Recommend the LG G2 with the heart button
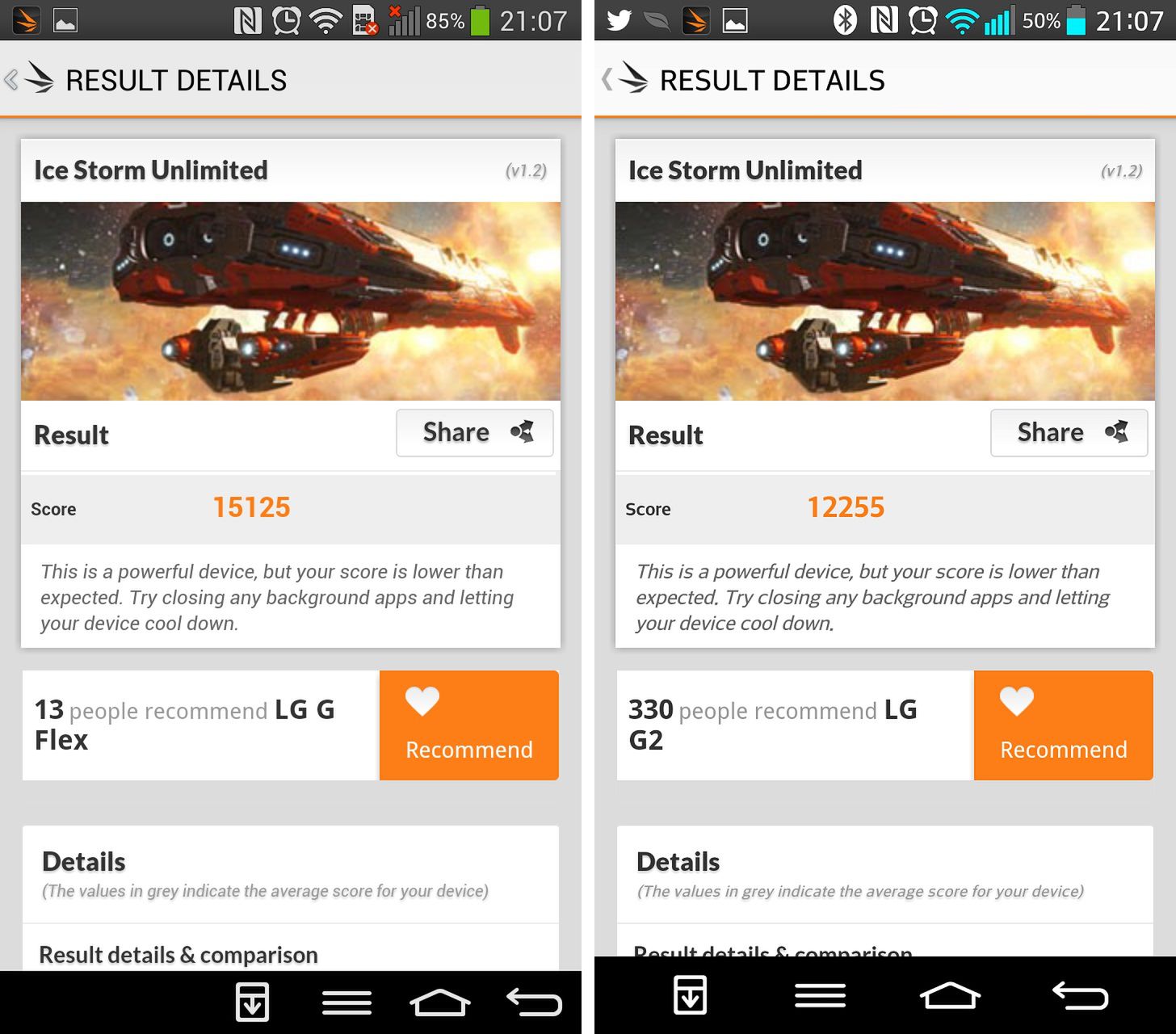 (1064, 725)
